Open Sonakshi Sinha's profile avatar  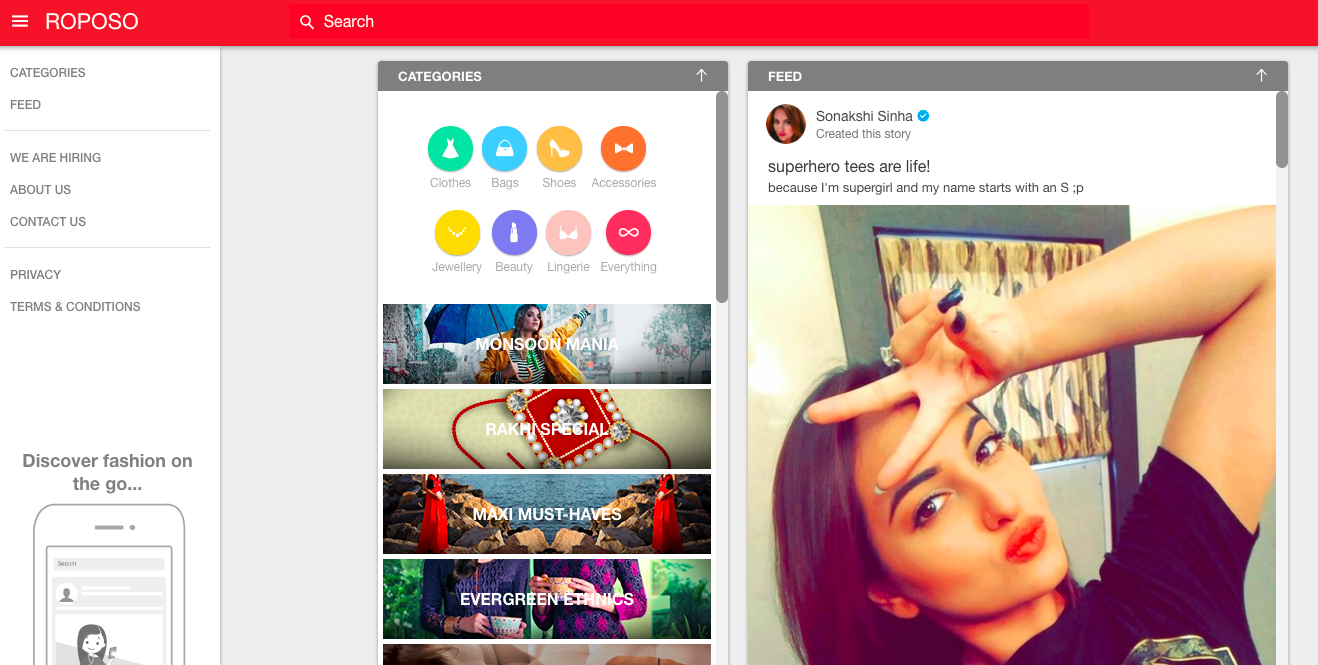coord(786,124)
